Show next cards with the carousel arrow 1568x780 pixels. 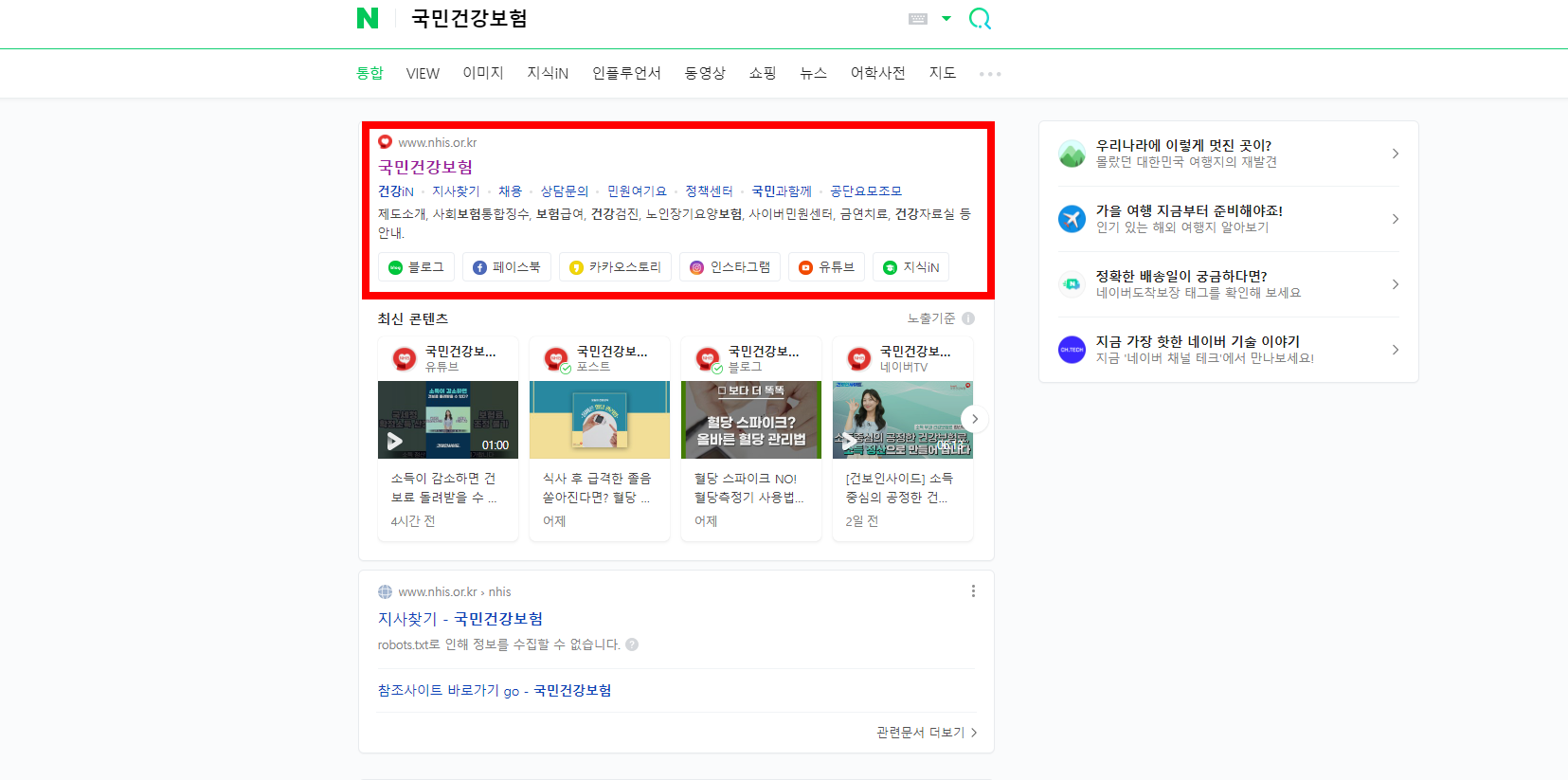click(974, 419)
